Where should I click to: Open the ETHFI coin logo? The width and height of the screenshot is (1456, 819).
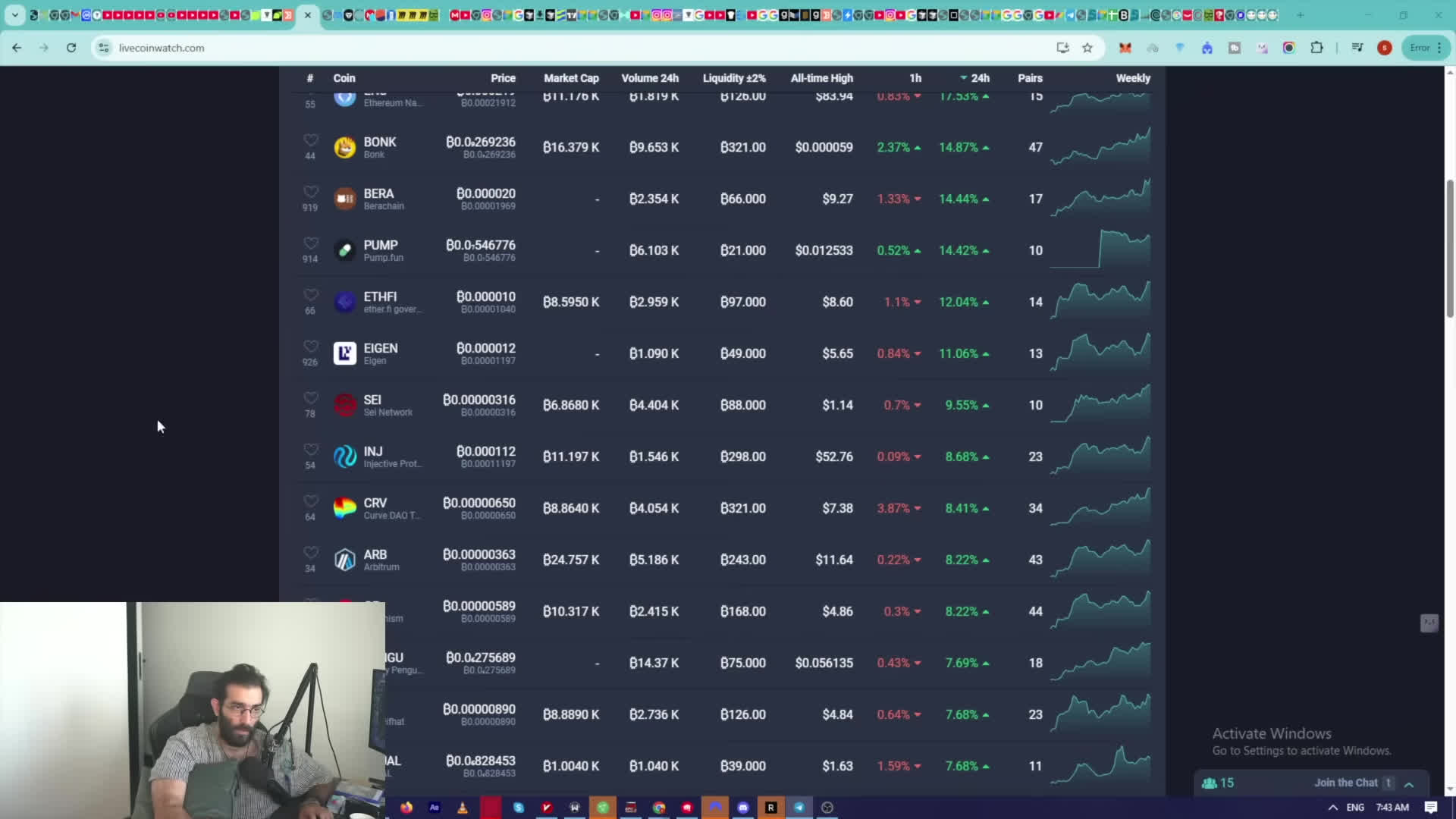click(345, 302)
